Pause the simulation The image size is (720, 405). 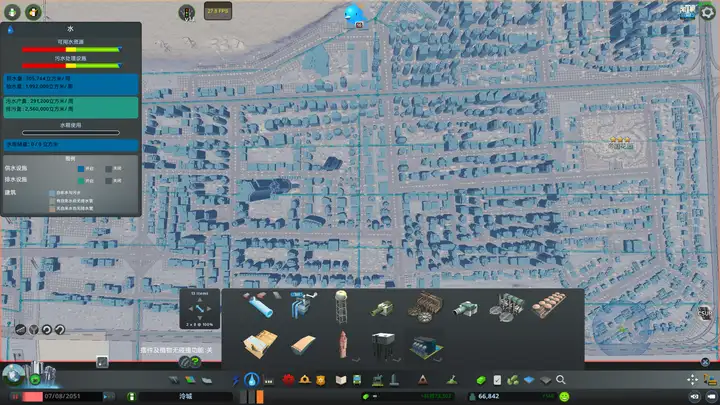[x=14, y=396]
